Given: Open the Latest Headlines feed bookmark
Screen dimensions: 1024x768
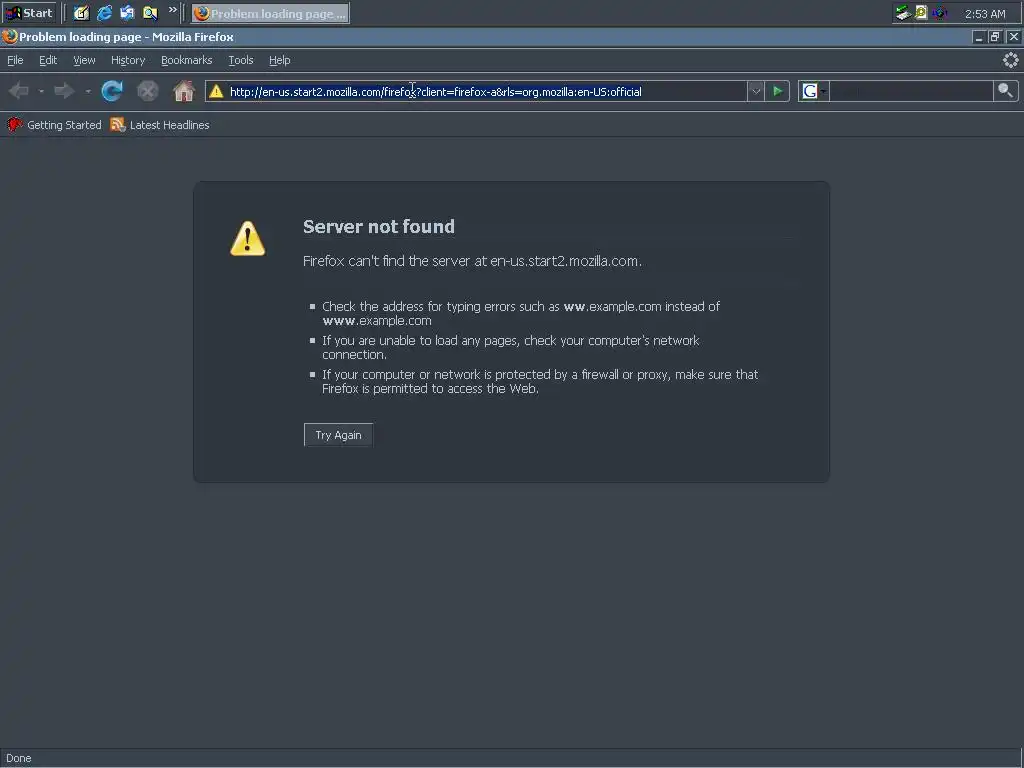Looking at the screenshot, I should [x=160, y=125].
